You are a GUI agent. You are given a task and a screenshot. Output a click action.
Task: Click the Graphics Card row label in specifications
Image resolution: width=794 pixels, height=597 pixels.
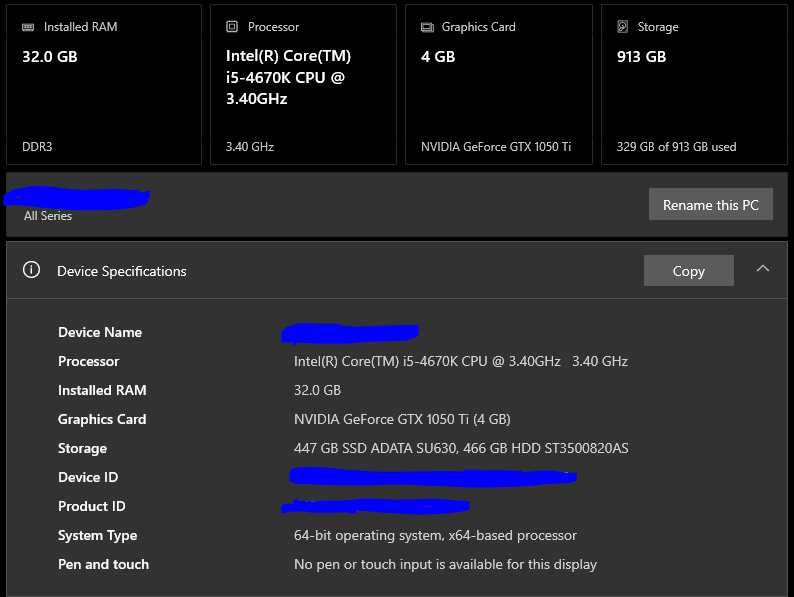(x=102, y=419)
